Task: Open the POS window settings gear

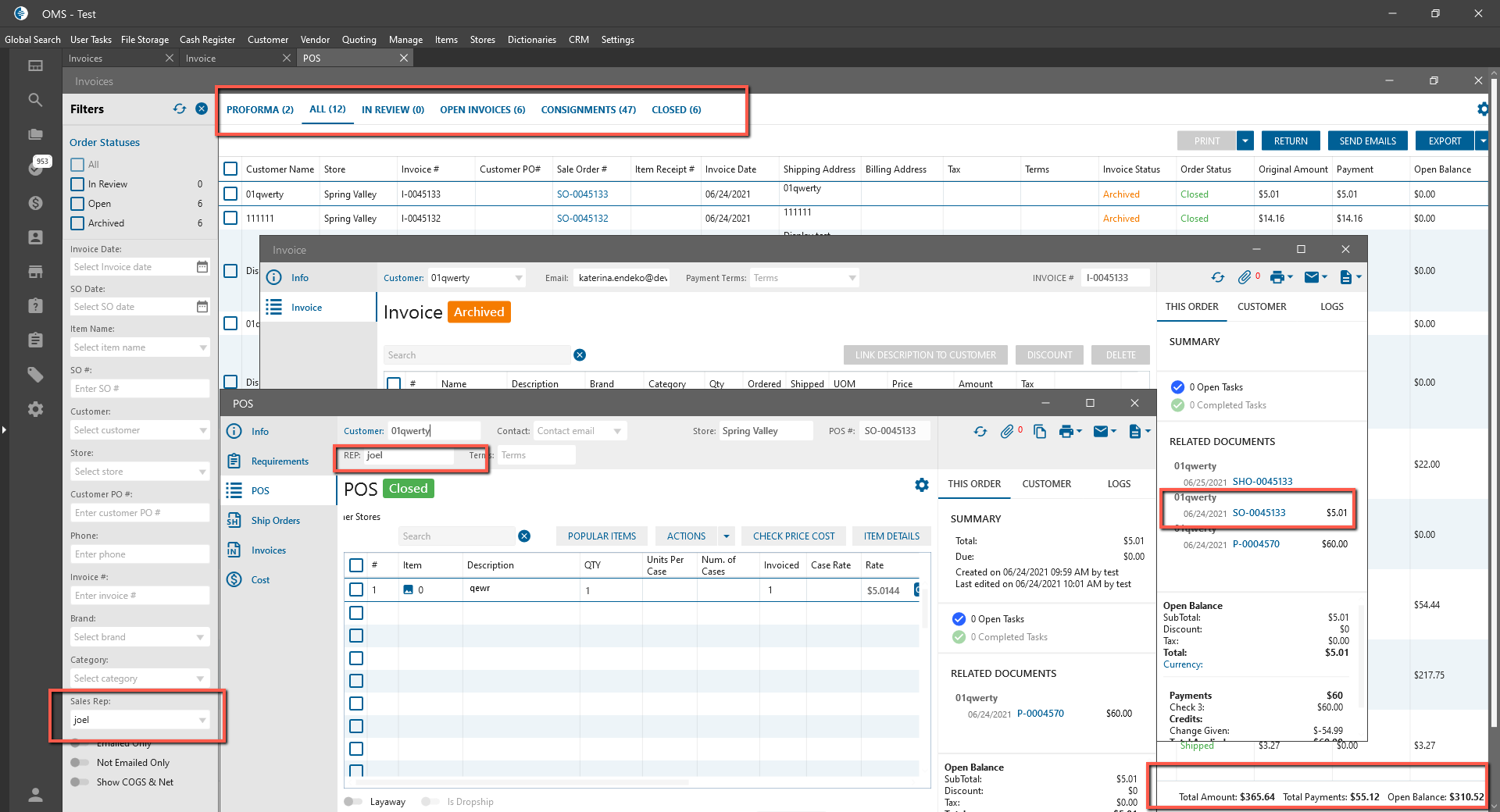Action: [922, 485]
